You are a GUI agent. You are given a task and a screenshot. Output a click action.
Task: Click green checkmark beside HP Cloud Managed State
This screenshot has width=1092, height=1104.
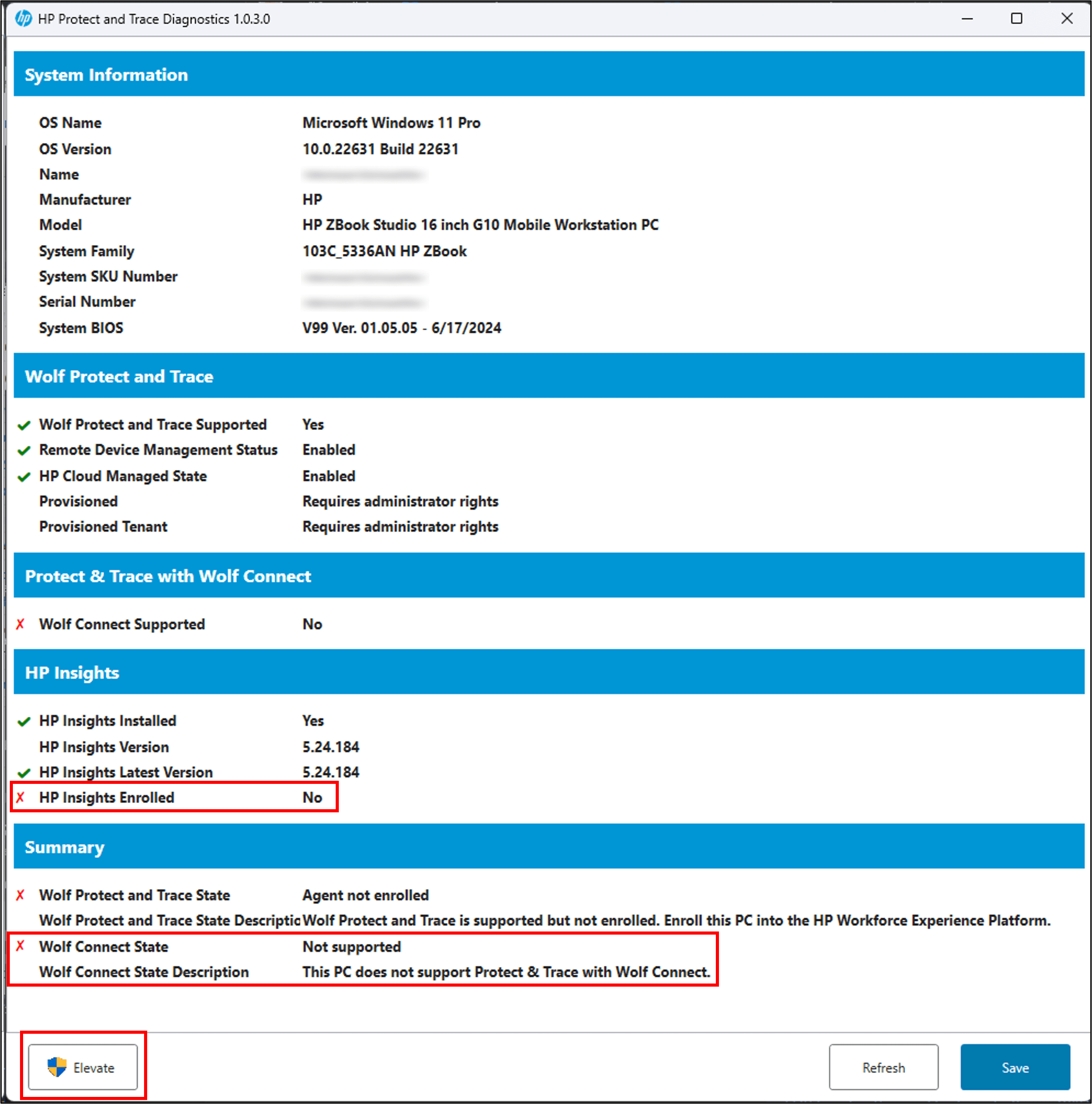click(x=24, y=477)
